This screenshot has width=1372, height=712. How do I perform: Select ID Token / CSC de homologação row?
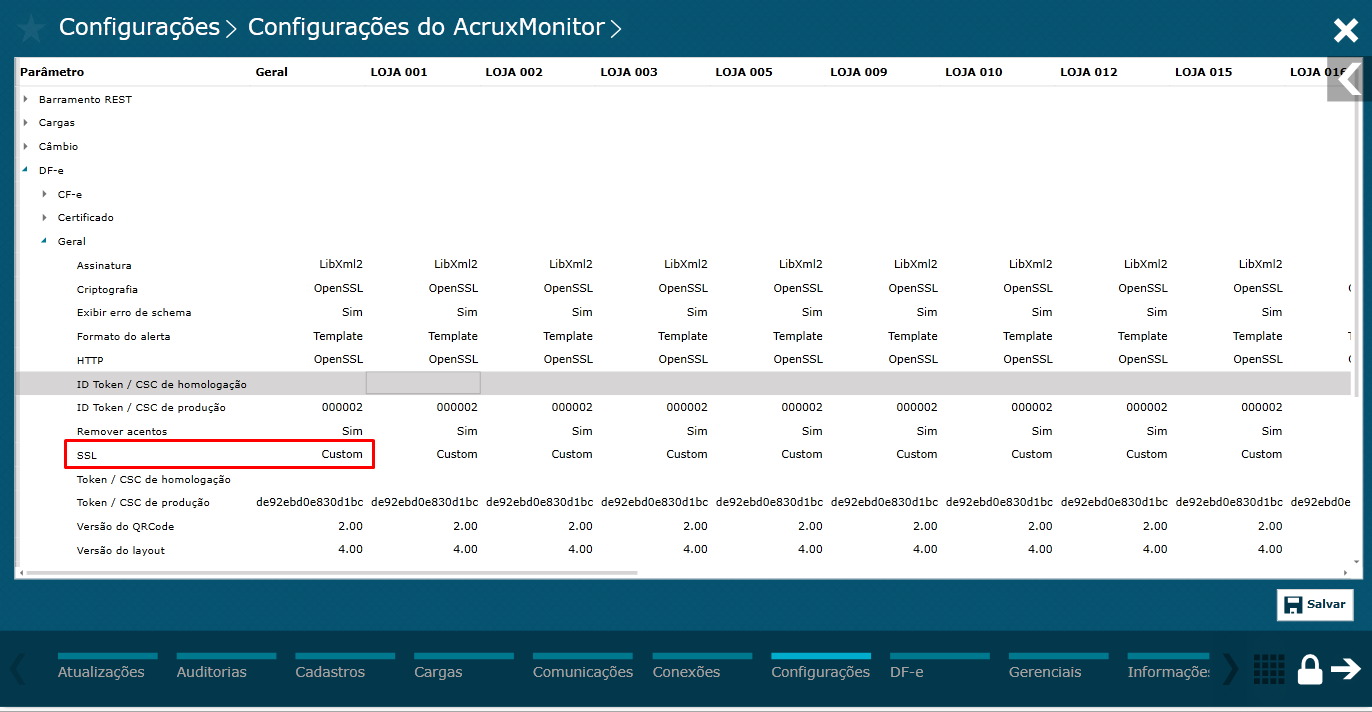(682, 384)
